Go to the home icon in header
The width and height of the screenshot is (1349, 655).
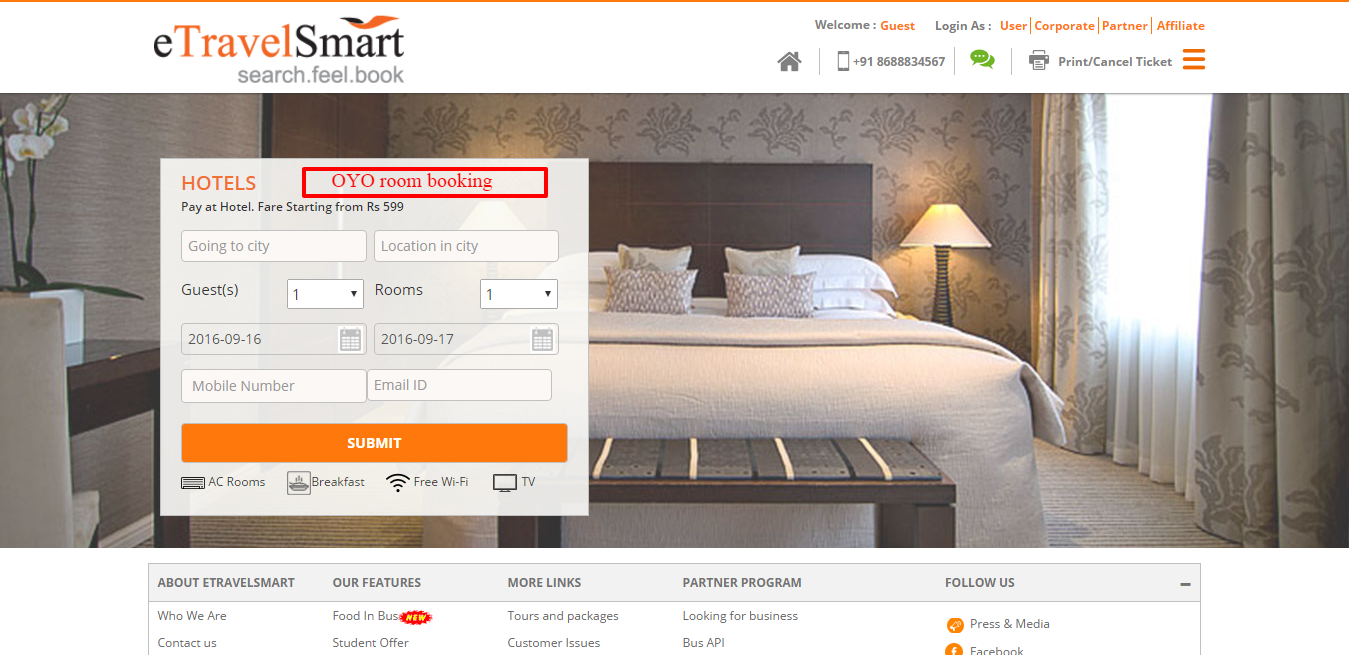click(789, 62)
